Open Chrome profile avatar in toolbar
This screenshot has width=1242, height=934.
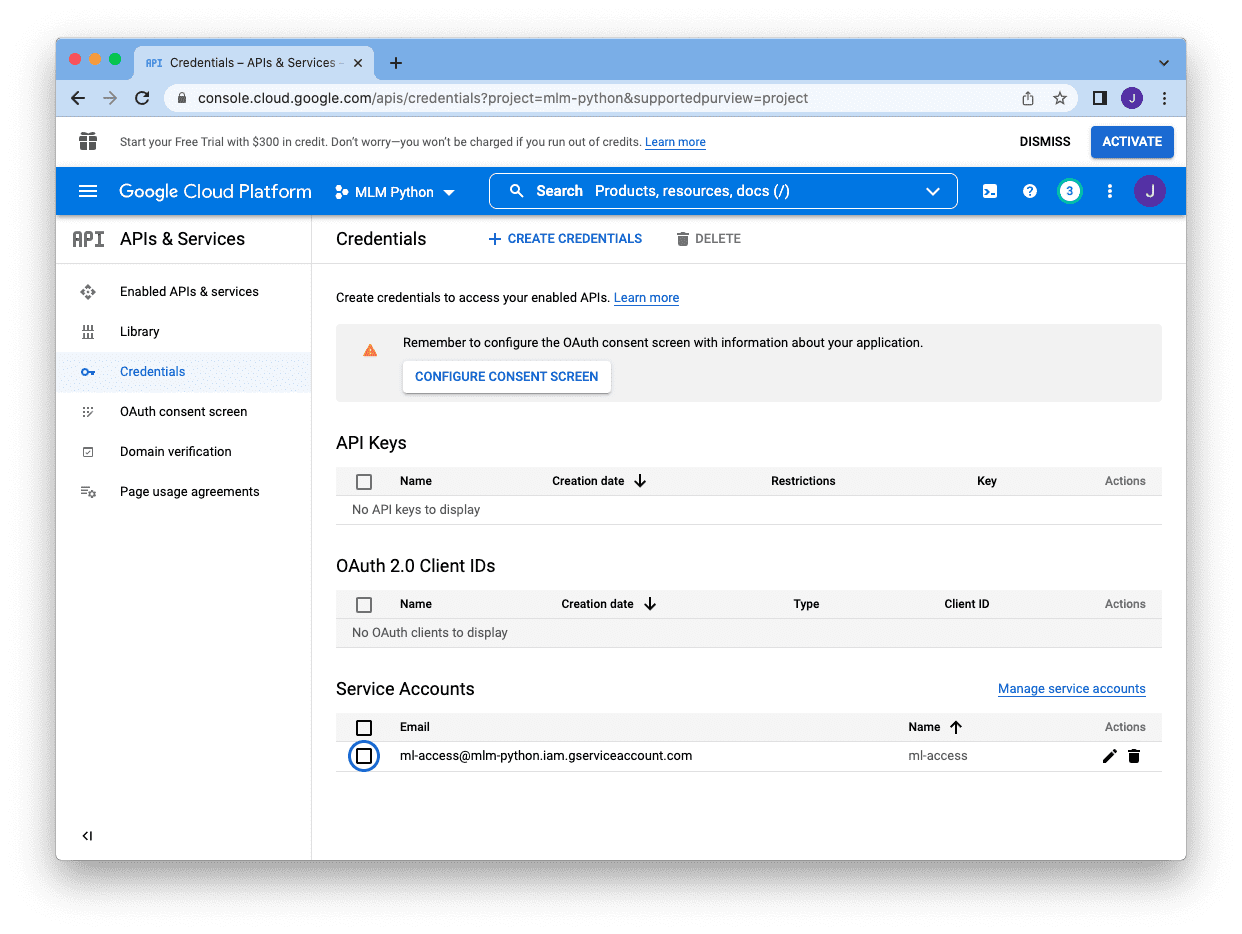(1132, 98)
